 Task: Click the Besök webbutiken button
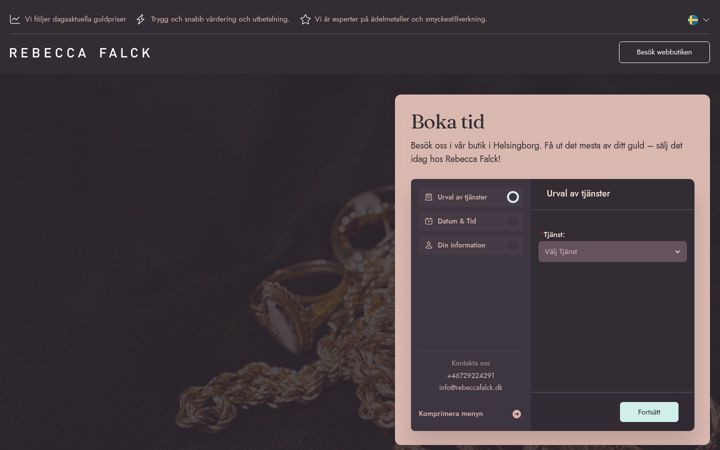click(x=664, y=52)
